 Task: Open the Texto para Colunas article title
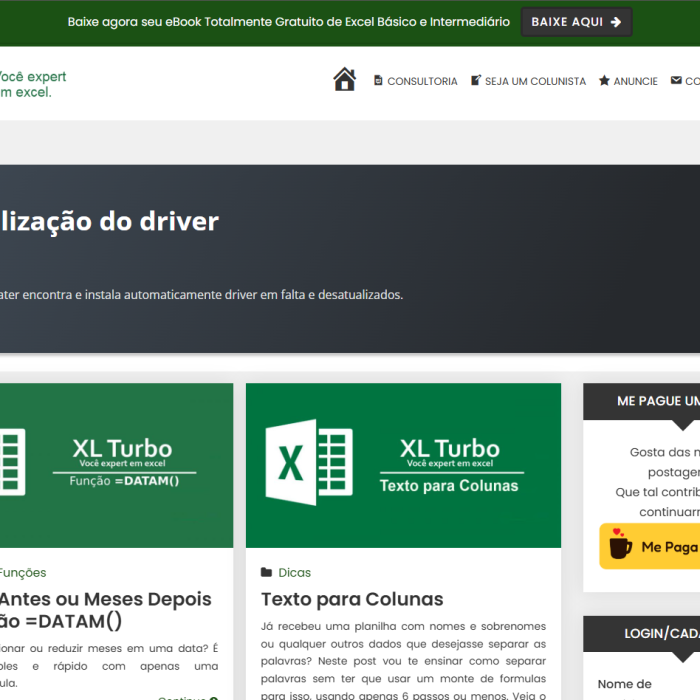coord(352,600)
